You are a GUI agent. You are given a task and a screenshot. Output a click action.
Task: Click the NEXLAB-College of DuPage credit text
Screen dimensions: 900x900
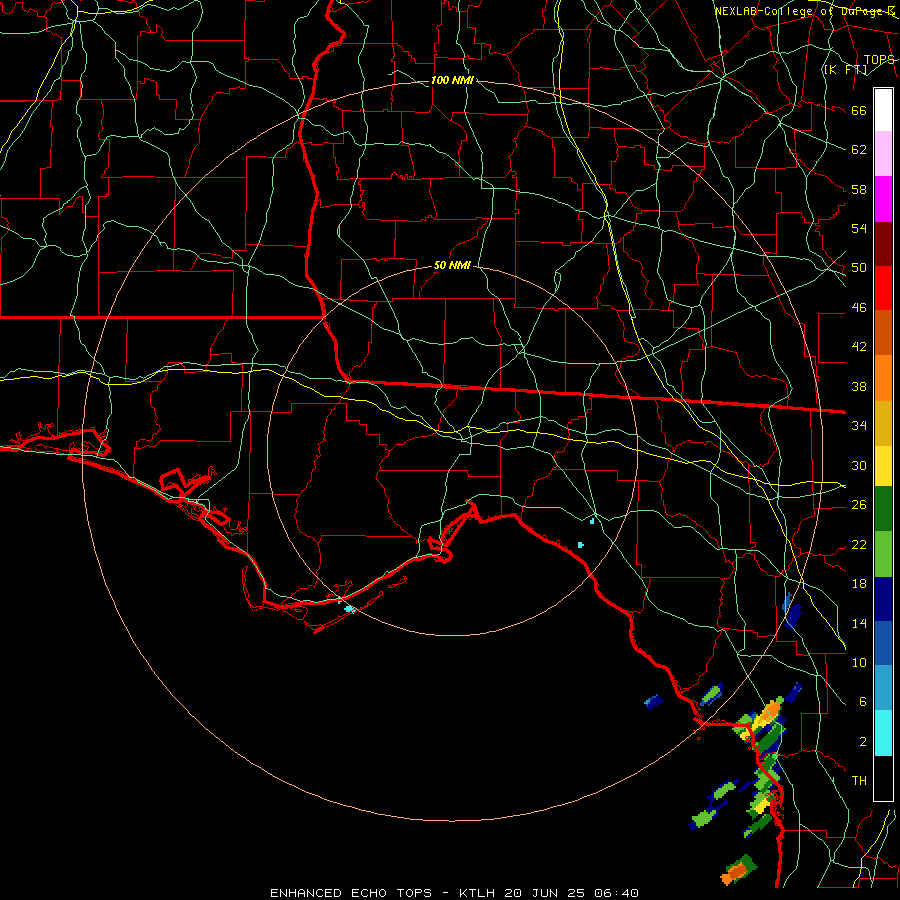click(805, 11)
